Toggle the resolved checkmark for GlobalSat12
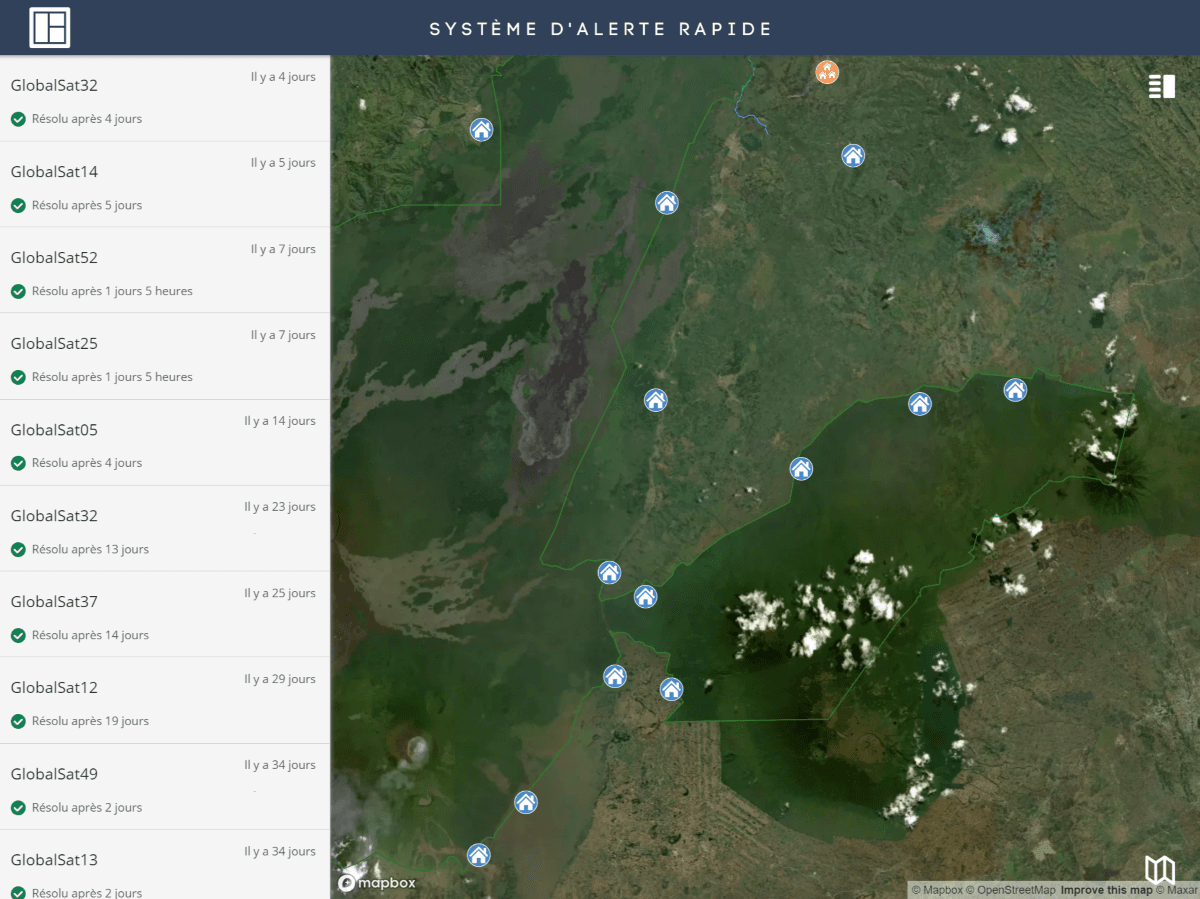 pos(18,721)
